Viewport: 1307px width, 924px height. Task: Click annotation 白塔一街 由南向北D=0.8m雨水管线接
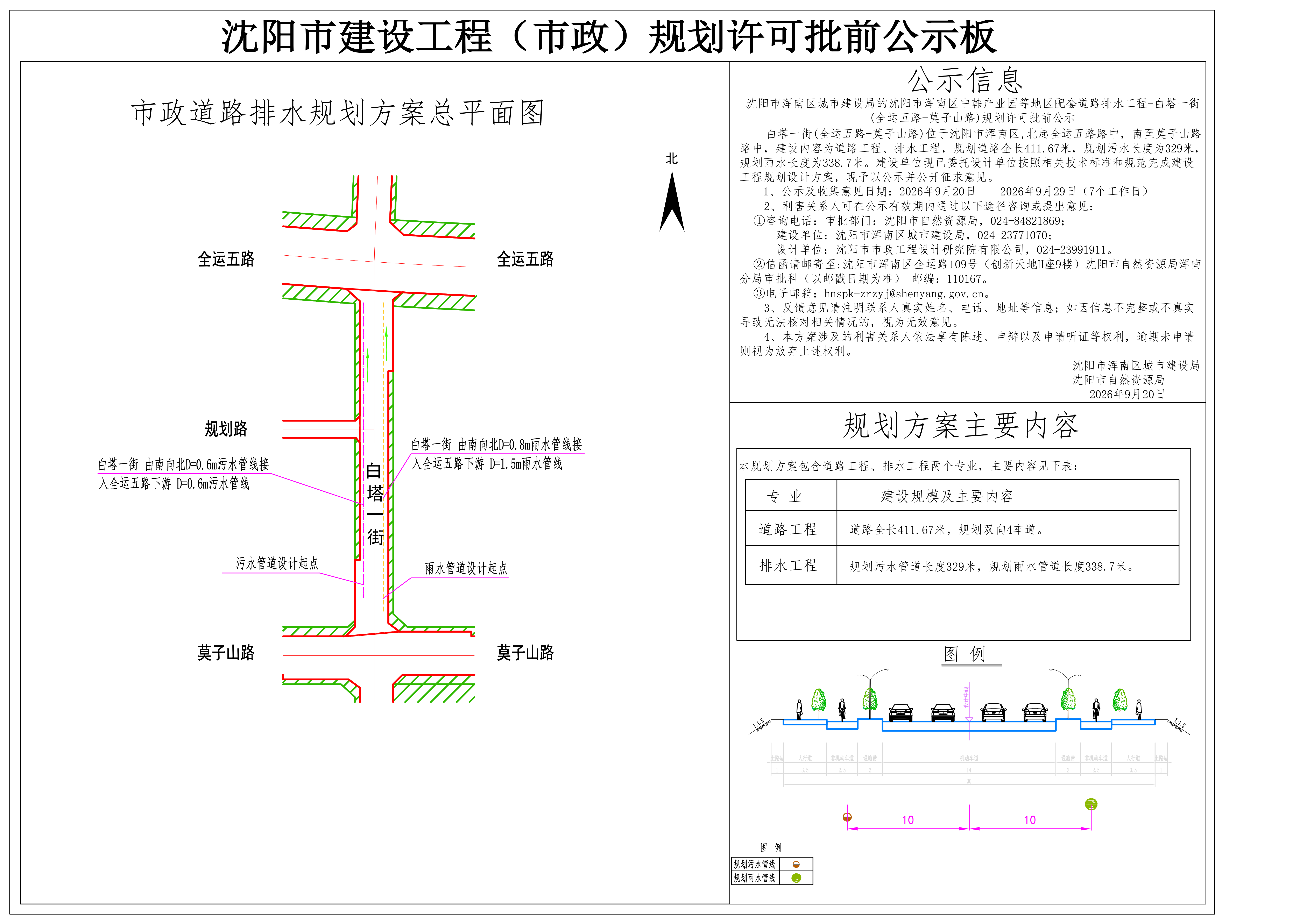tap(496, 444)
